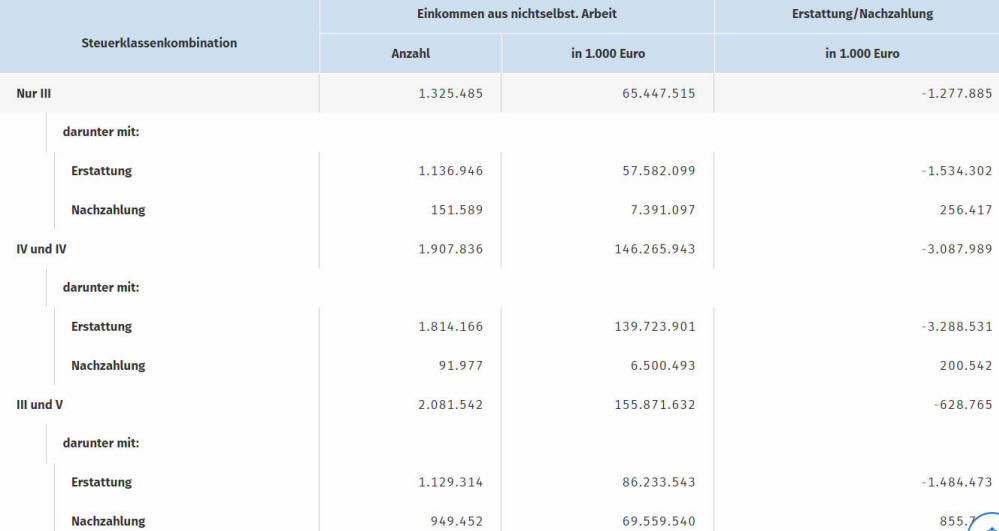Viewport: 999px width, 531px height.
Task: Select the value 57.582.099
Action: pos(658,171)
